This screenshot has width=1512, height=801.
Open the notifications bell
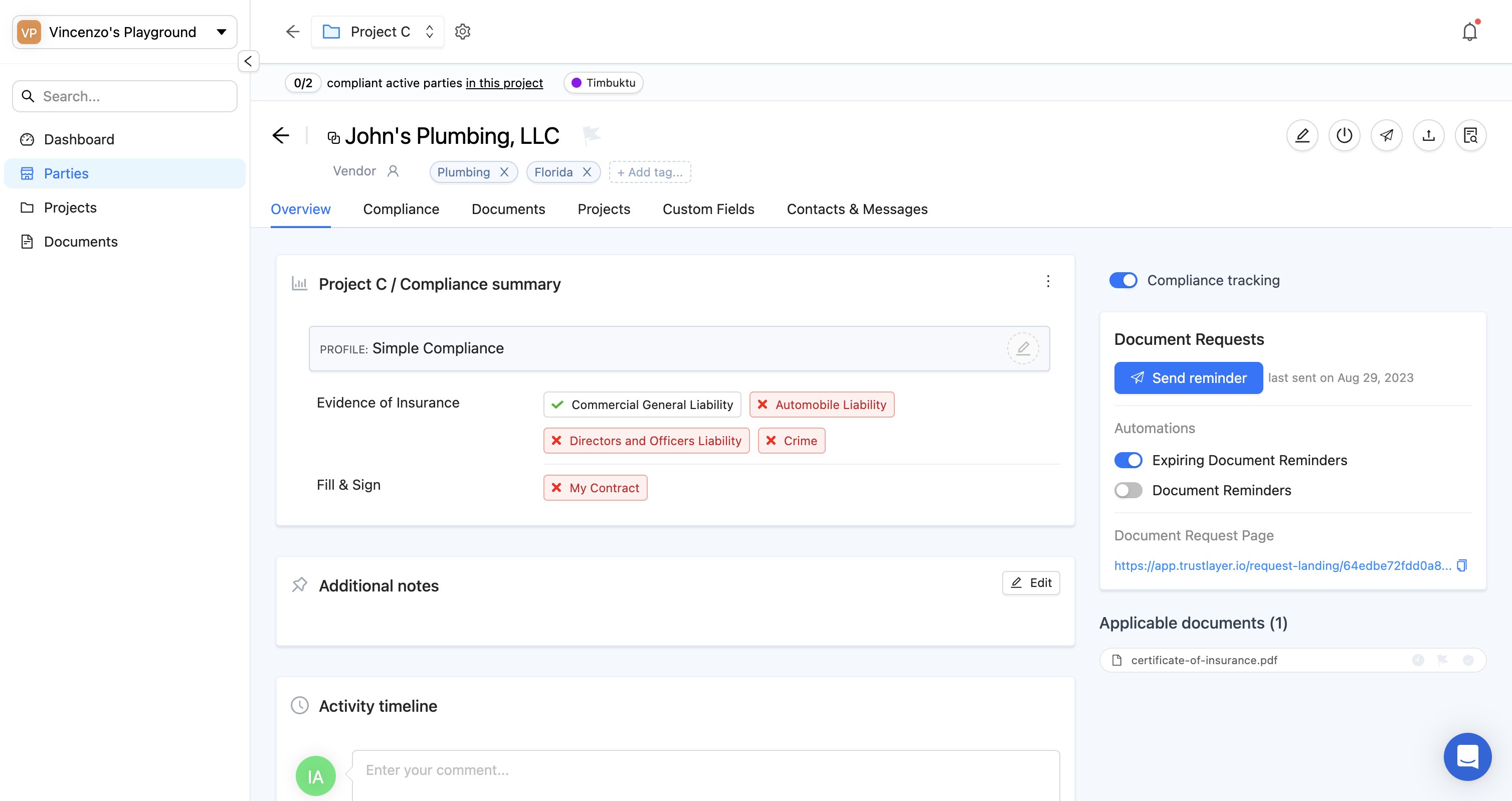tap(1469, 32)
